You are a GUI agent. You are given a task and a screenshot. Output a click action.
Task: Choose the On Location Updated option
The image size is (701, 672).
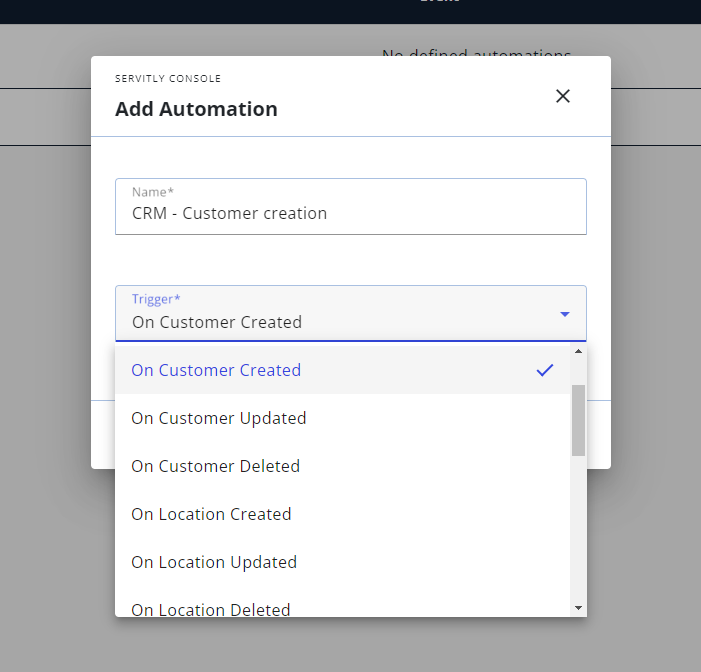point(214,562)
